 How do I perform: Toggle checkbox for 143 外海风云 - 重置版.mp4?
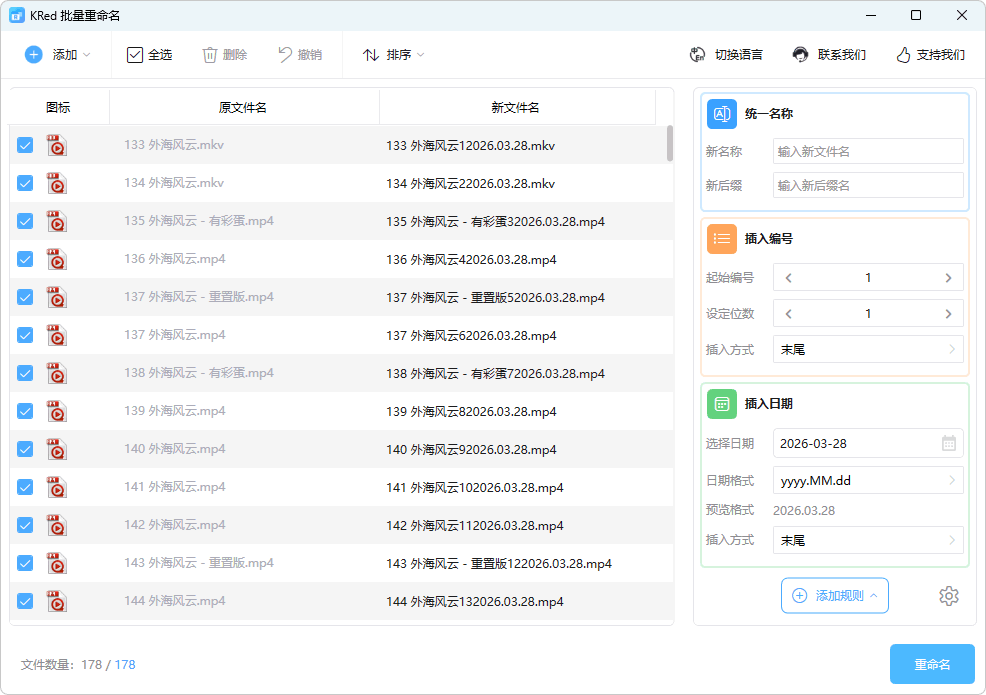[x=25, y=564]
